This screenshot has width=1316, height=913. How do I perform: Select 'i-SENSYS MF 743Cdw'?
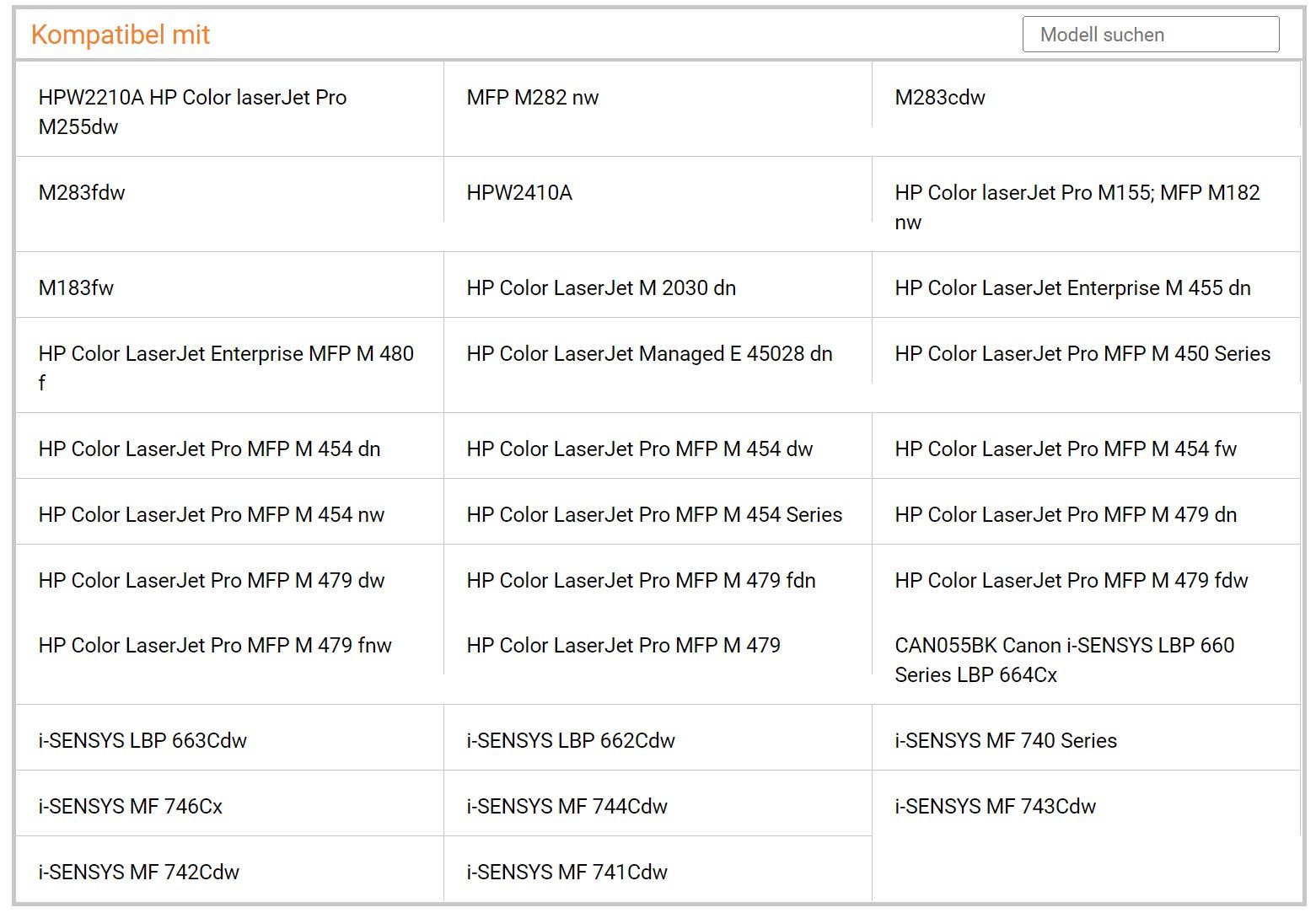[x=995, y=807]
